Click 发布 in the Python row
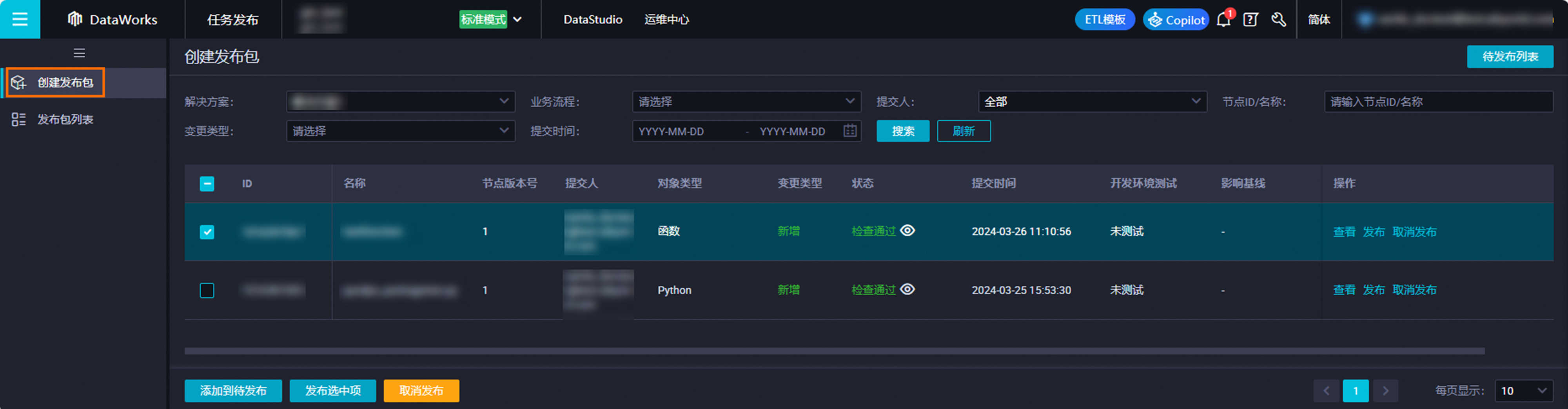 pyautogui.click(x=1373, y=290)
